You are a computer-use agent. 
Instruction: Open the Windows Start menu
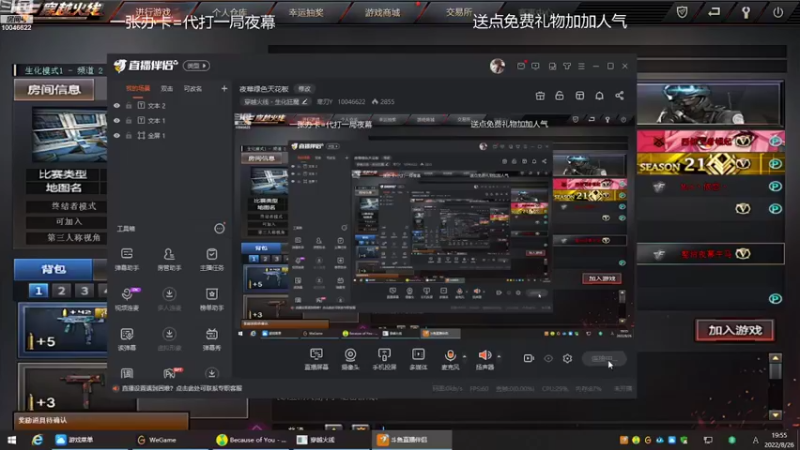(x=12, y=440)
